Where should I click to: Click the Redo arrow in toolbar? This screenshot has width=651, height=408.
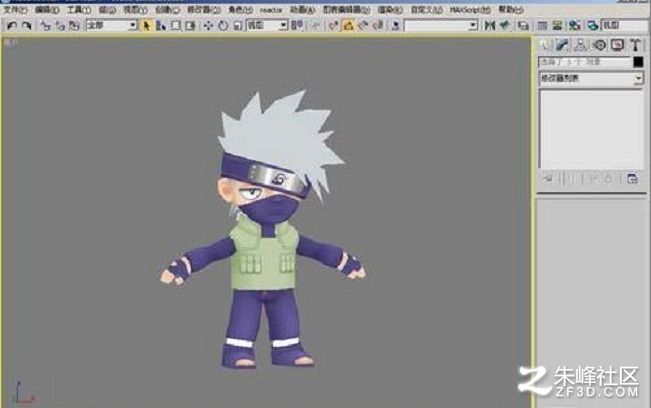(x=27, y=26)
